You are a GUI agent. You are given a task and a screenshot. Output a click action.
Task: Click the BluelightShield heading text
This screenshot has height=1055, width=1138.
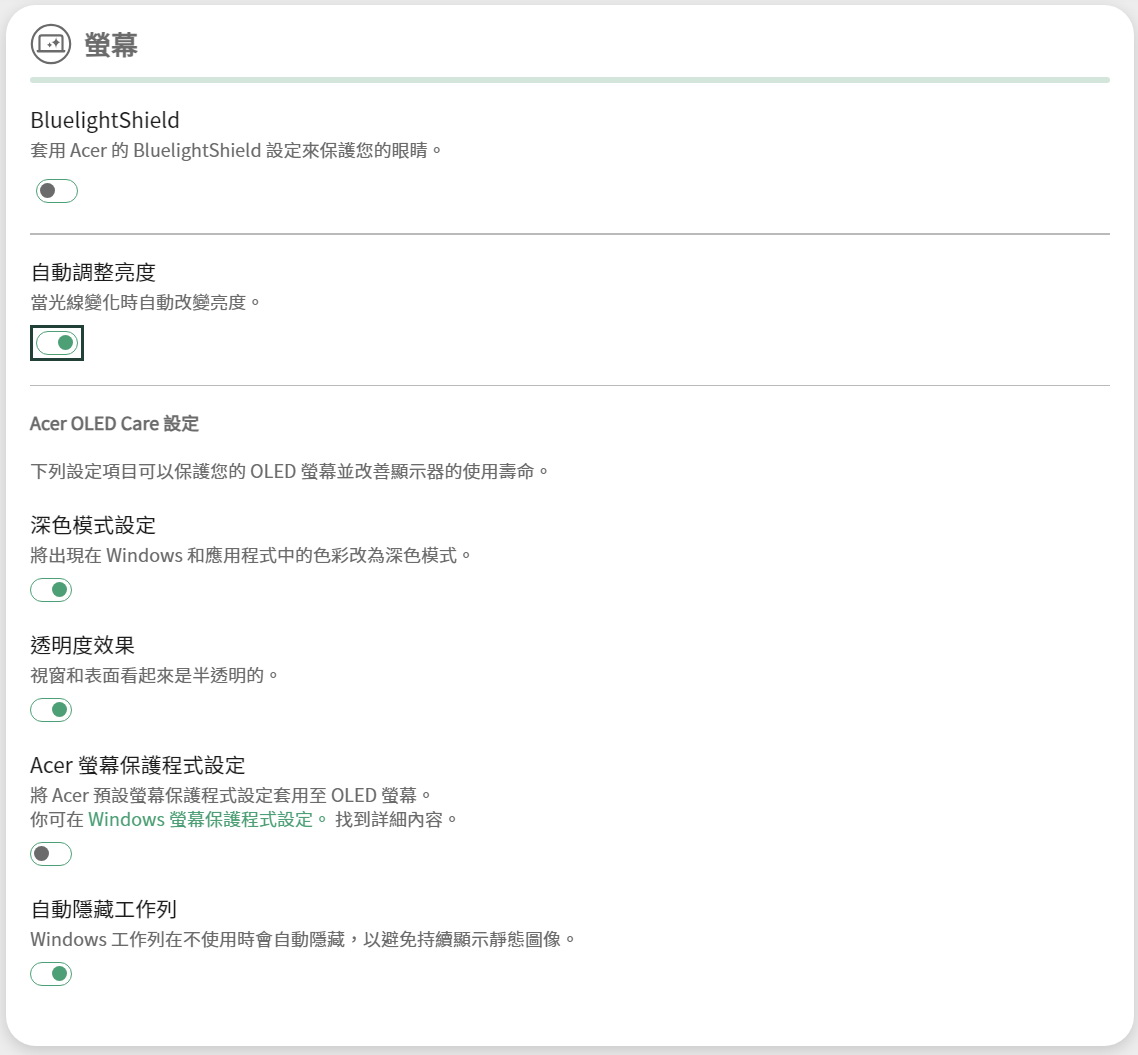coord(105,120)
